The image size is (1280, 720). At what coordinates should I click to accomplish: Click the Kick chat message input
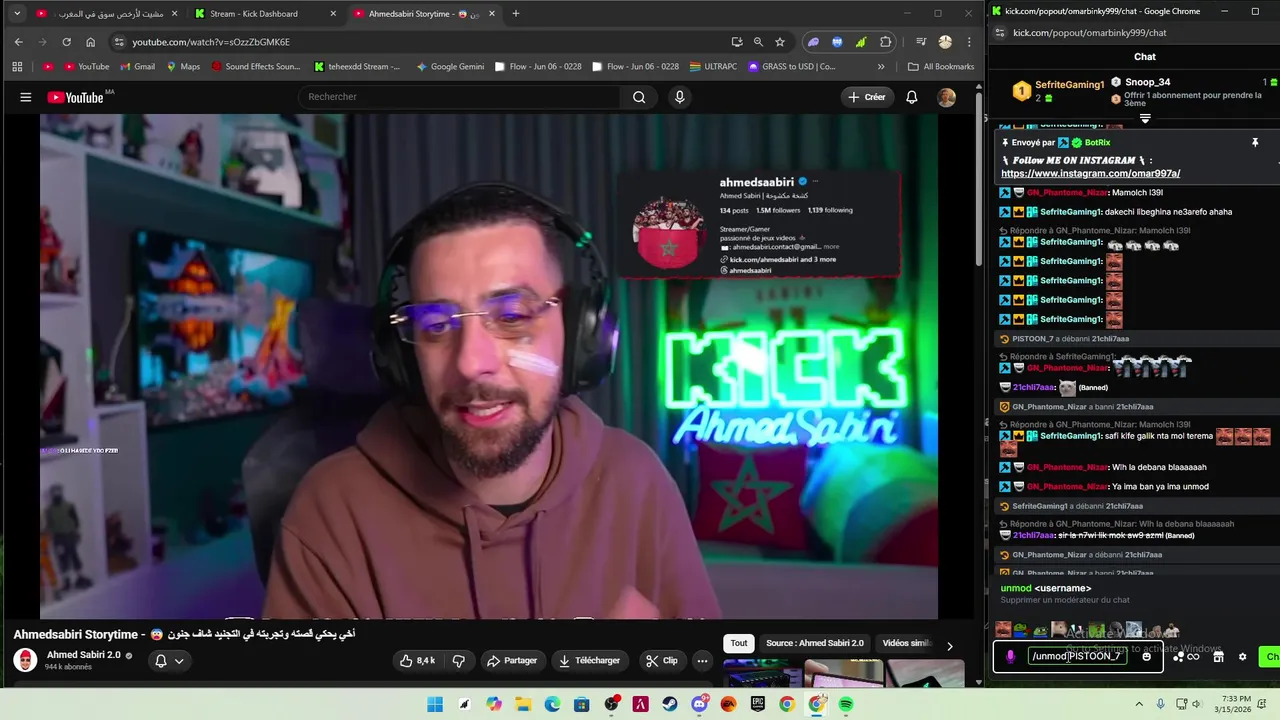pyautogui.click(x=1079, y=657)
